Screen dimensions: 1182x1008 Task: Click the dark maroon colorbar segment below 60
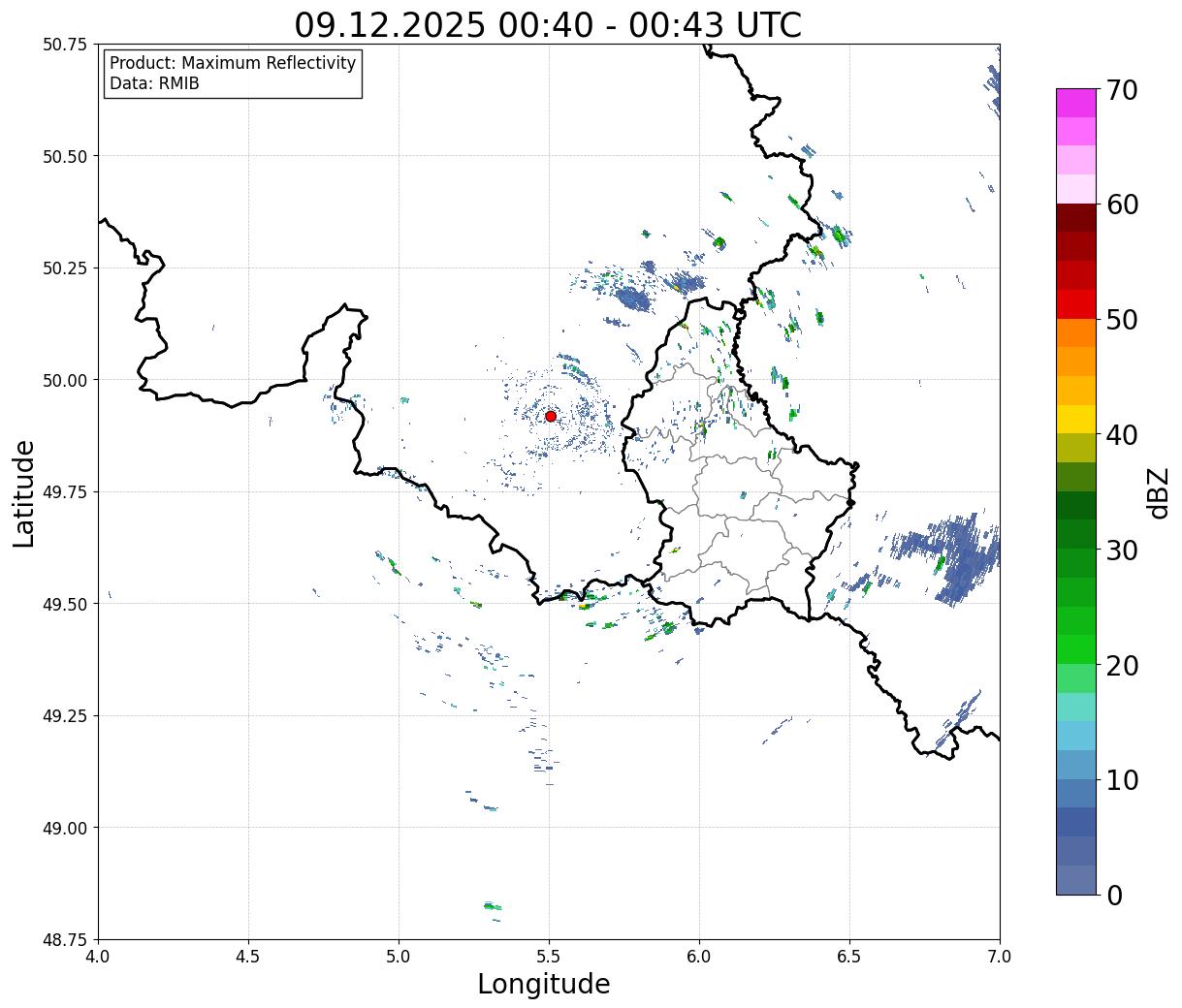pos(1076,218)
